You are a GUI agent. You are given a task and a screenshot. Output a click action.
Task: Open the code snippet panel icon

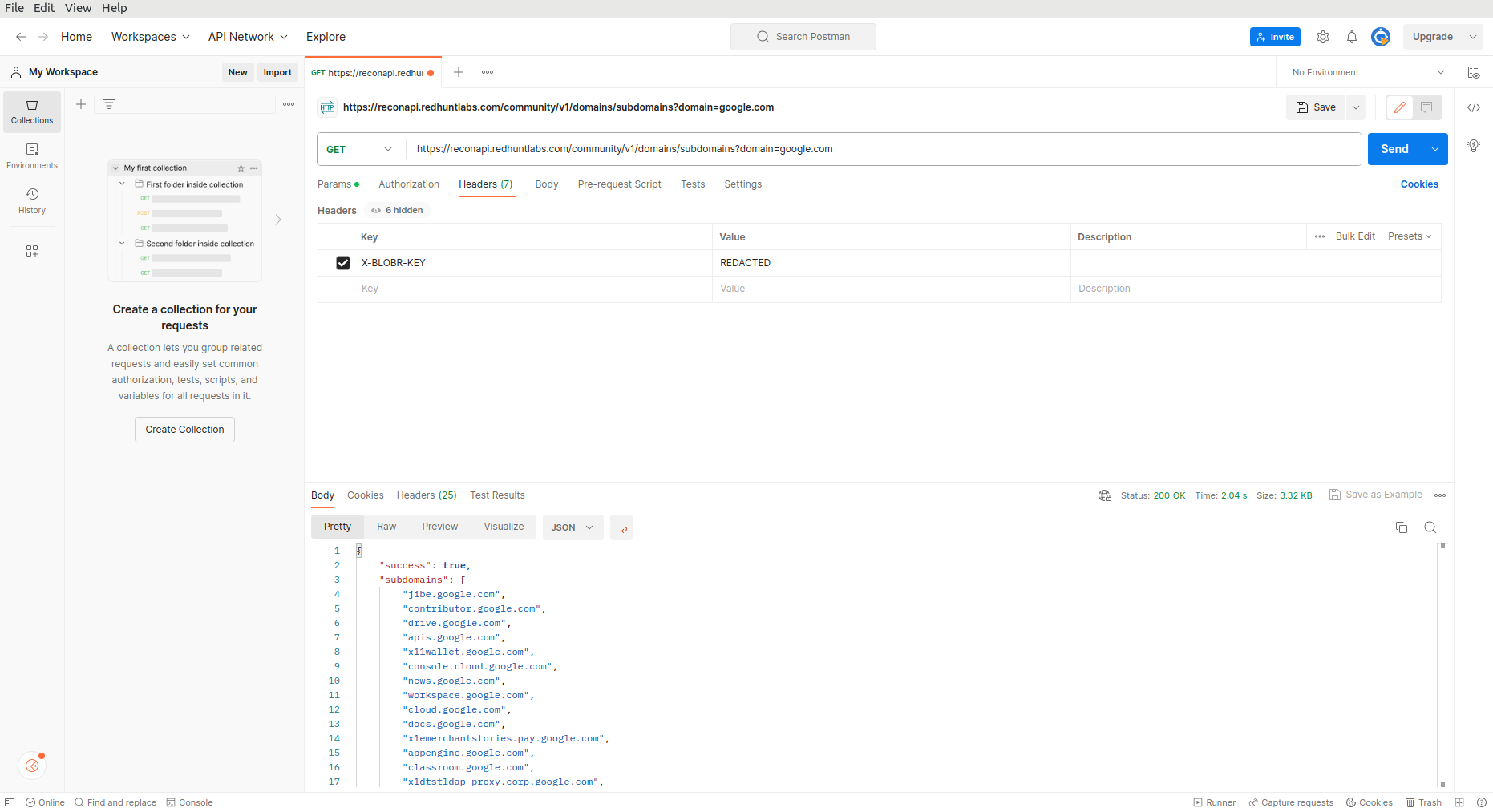click(x=1474, y=107)
